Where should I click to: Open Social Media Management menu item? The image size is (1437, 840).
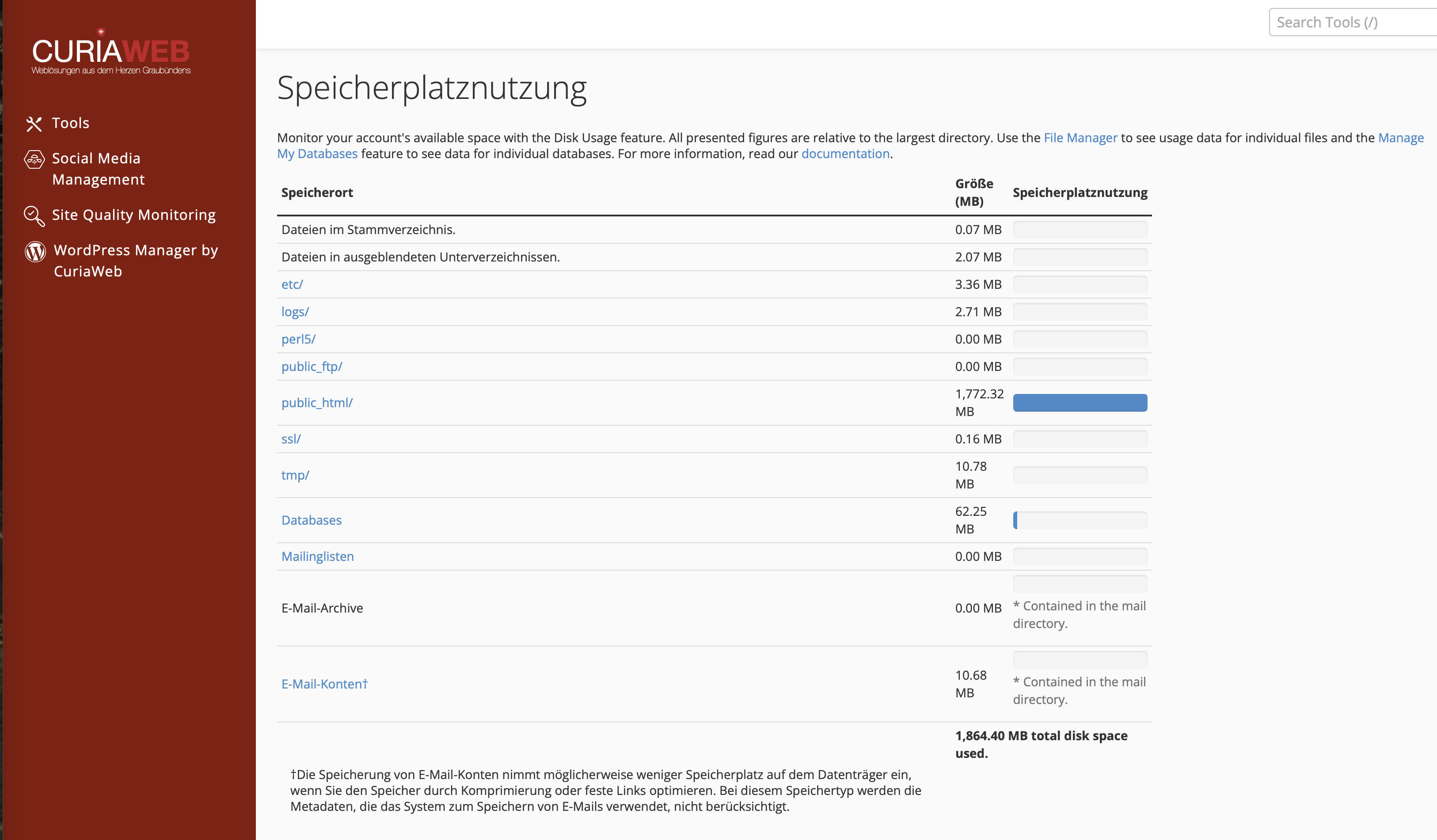point(98,169)
